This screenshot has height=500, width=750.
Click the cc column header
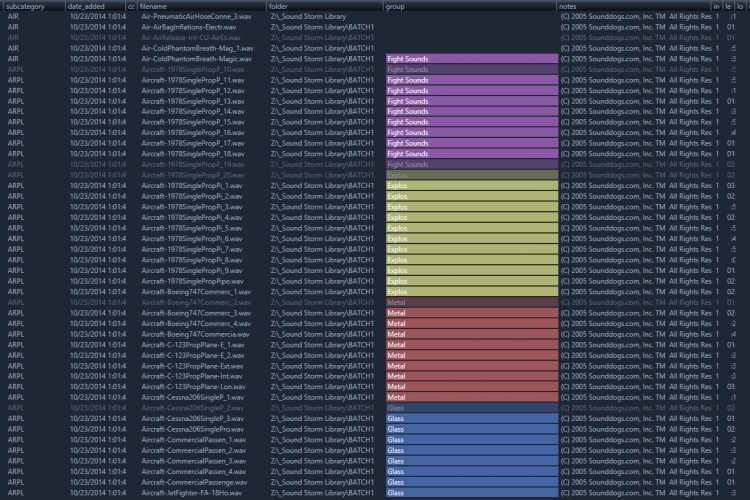click(x=131, y=6)
